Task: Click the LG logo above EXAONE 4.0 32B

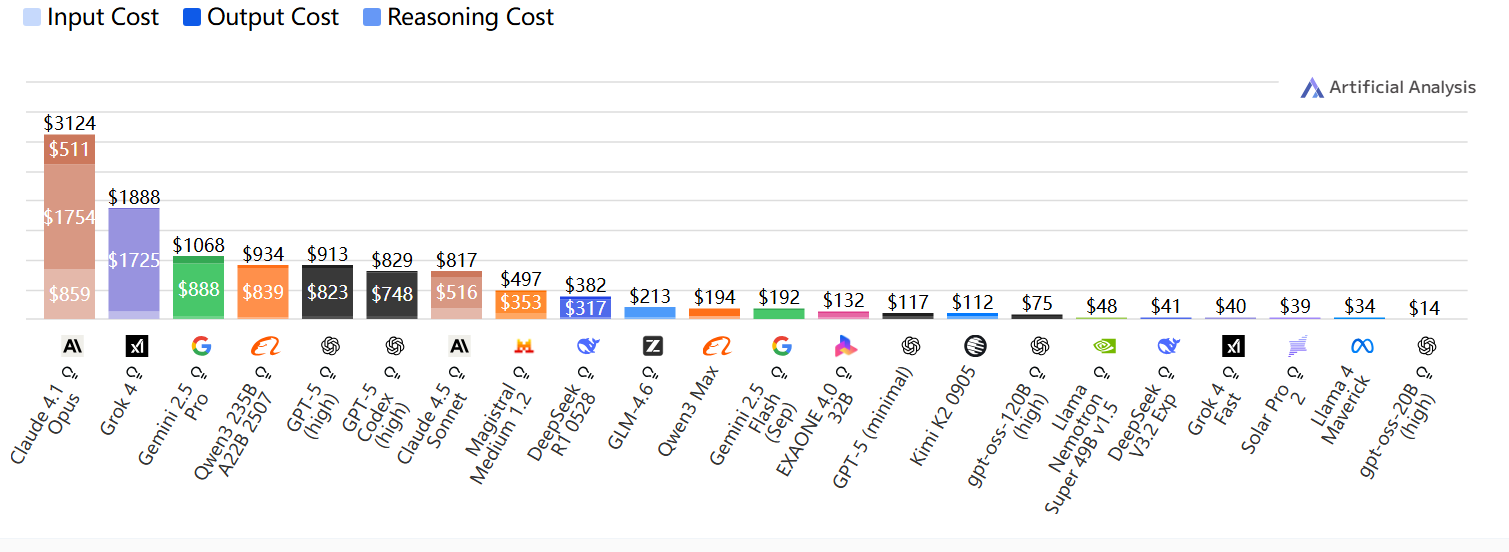Action: point(846,346)
